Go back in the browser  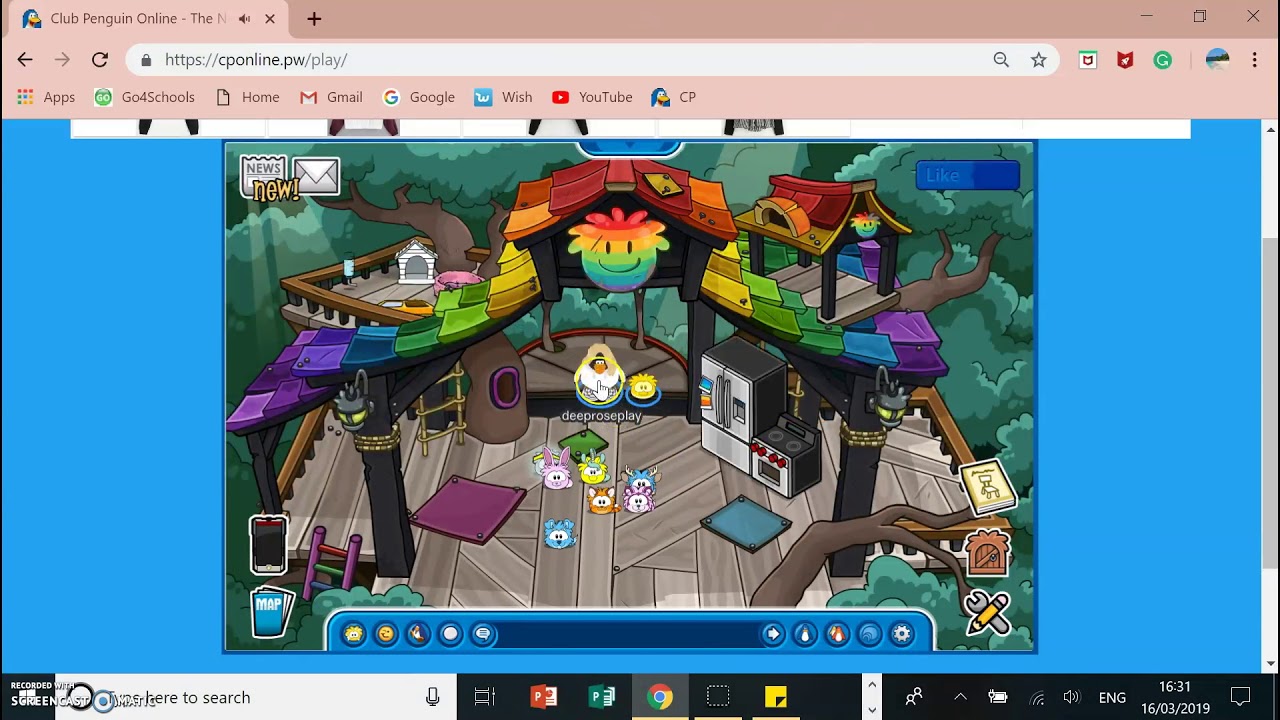pyautogui.click(x=25, y=60)
